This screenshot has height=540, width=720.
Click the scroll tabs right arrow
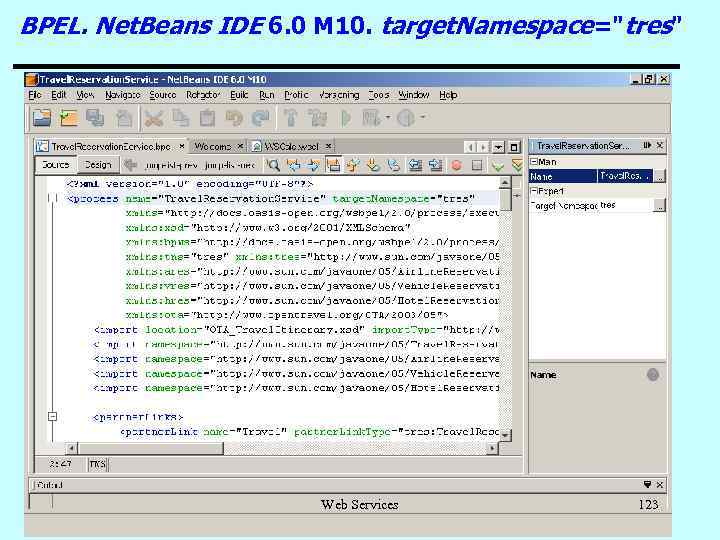483,147
